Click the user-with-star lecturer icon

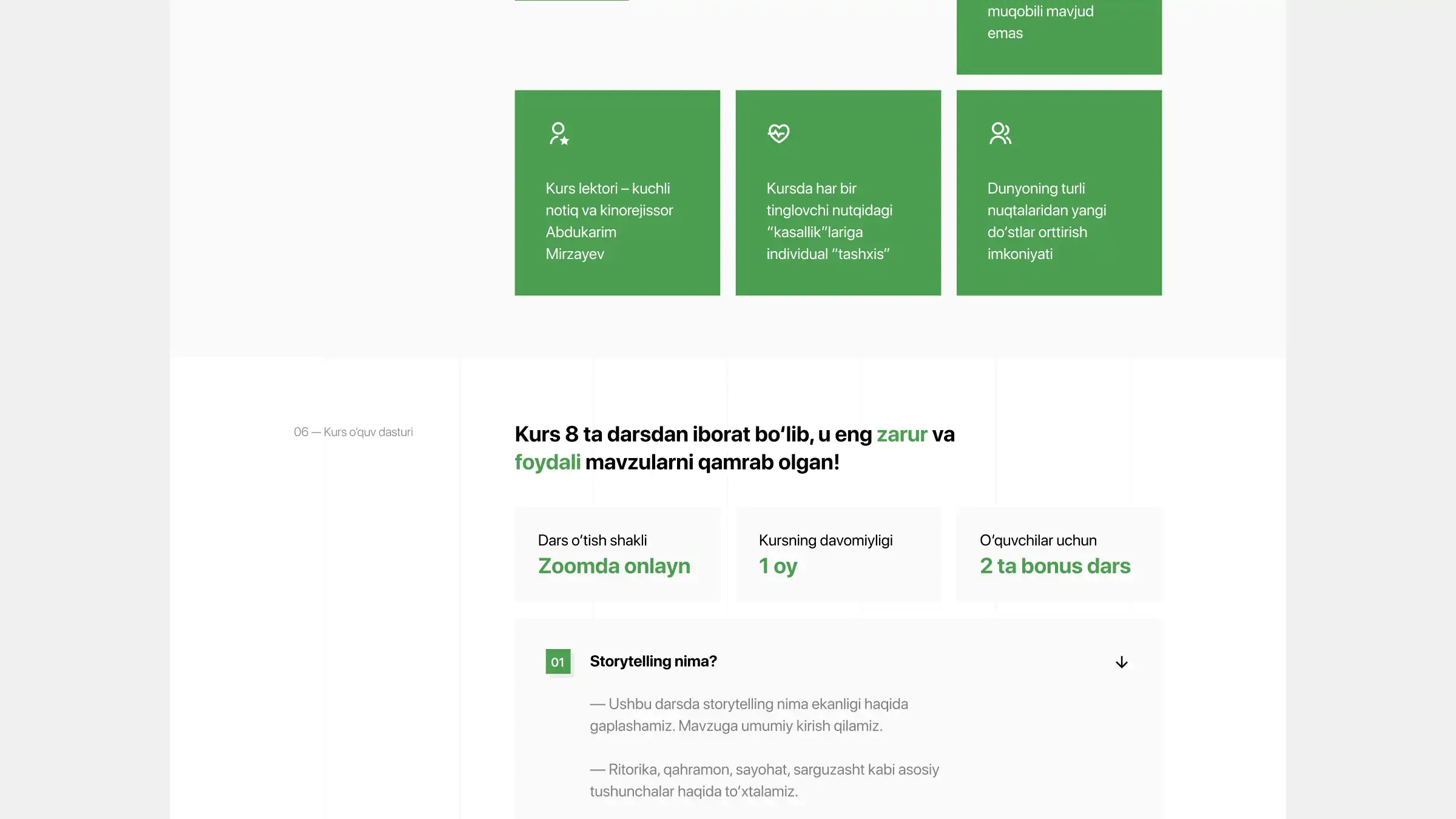pos(559,133)
